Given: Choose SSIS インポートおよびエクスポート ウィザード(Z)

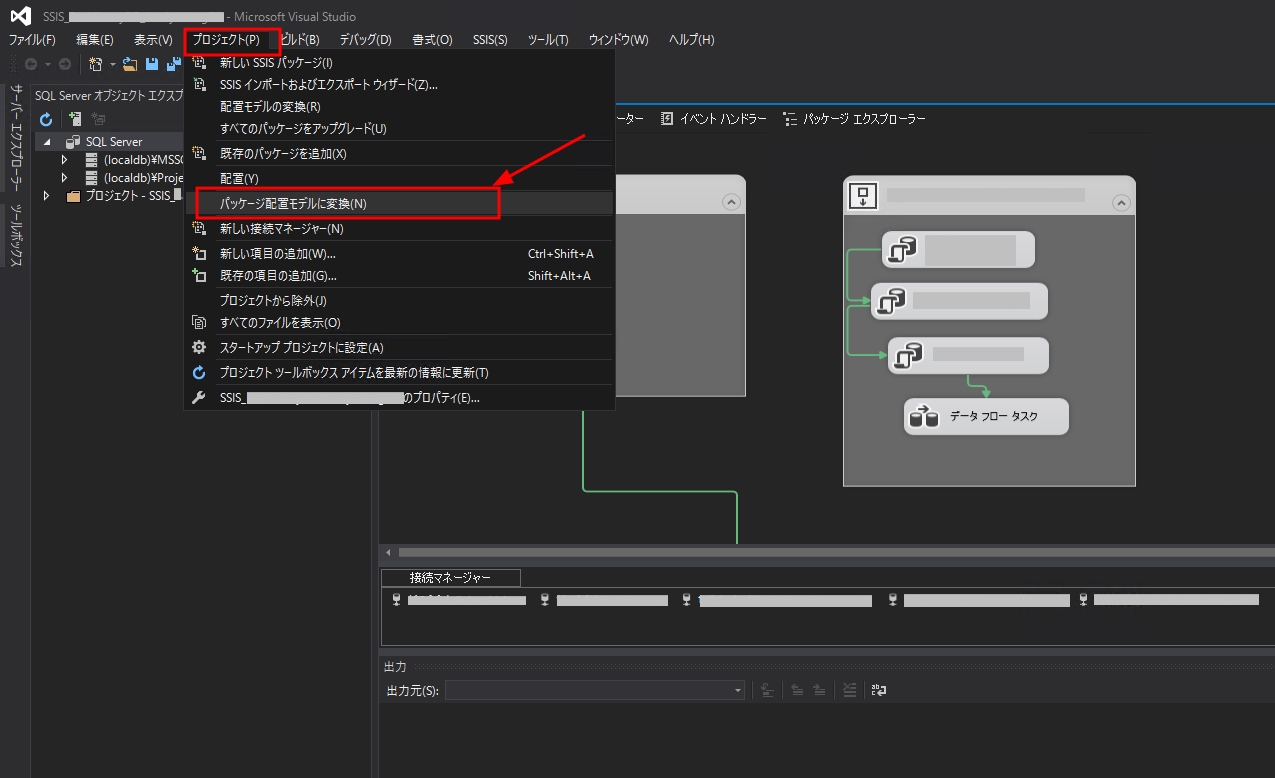Looking at the screenshot, I should click(x=399, y=85).
